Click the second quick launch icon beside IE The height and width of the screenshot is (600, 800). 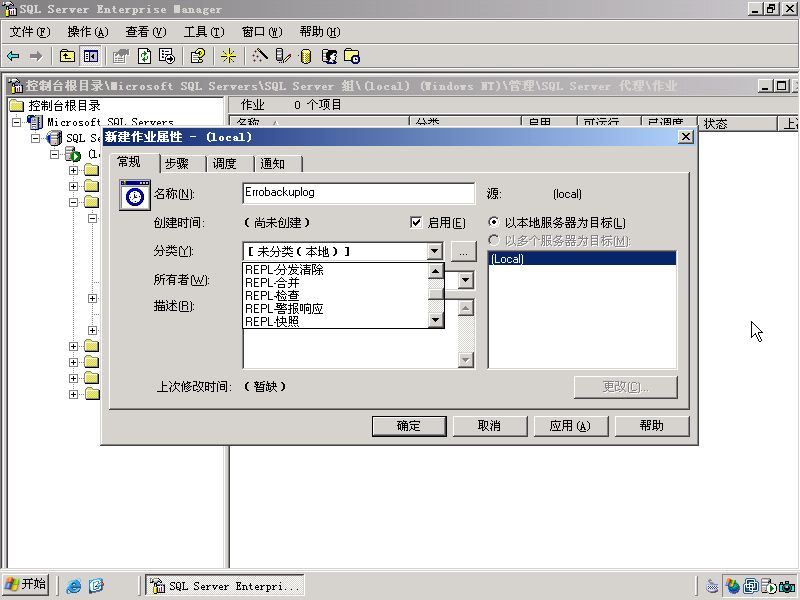[96, 586]
